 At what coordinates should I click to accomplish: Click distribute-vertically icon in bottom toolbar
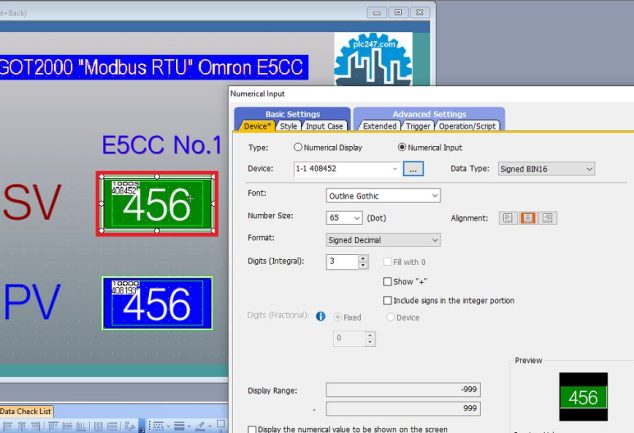click(112, 426)
